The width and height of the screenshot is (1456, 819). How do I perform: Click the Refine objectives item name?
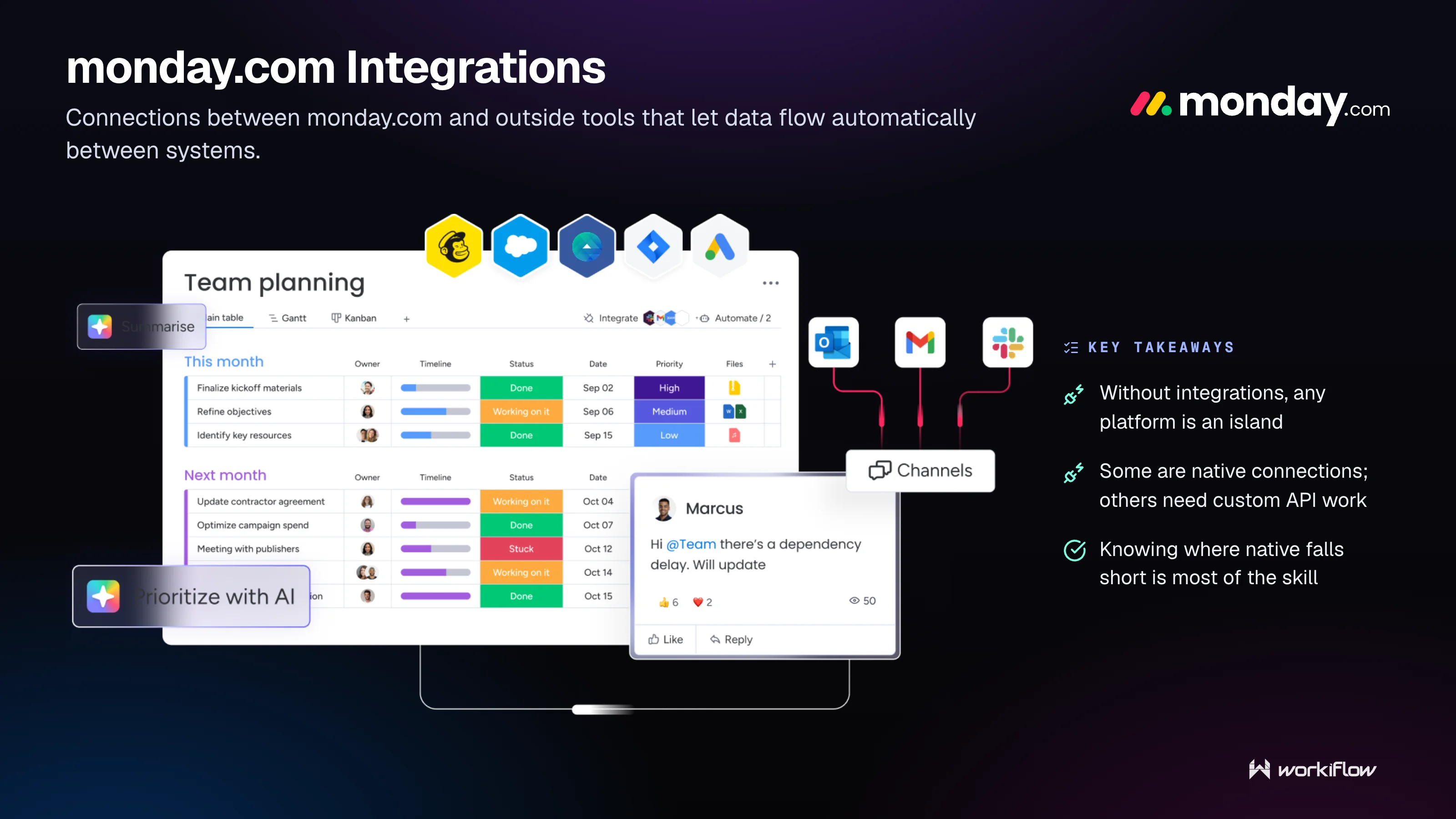(234, 411)
